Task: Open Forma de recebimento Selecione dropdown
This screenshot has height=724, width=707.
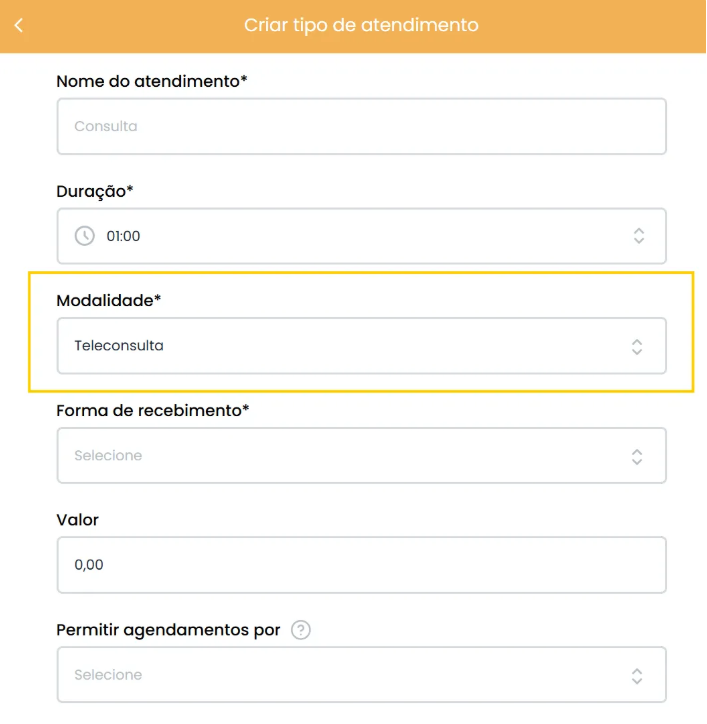Action: coord(362,456)
